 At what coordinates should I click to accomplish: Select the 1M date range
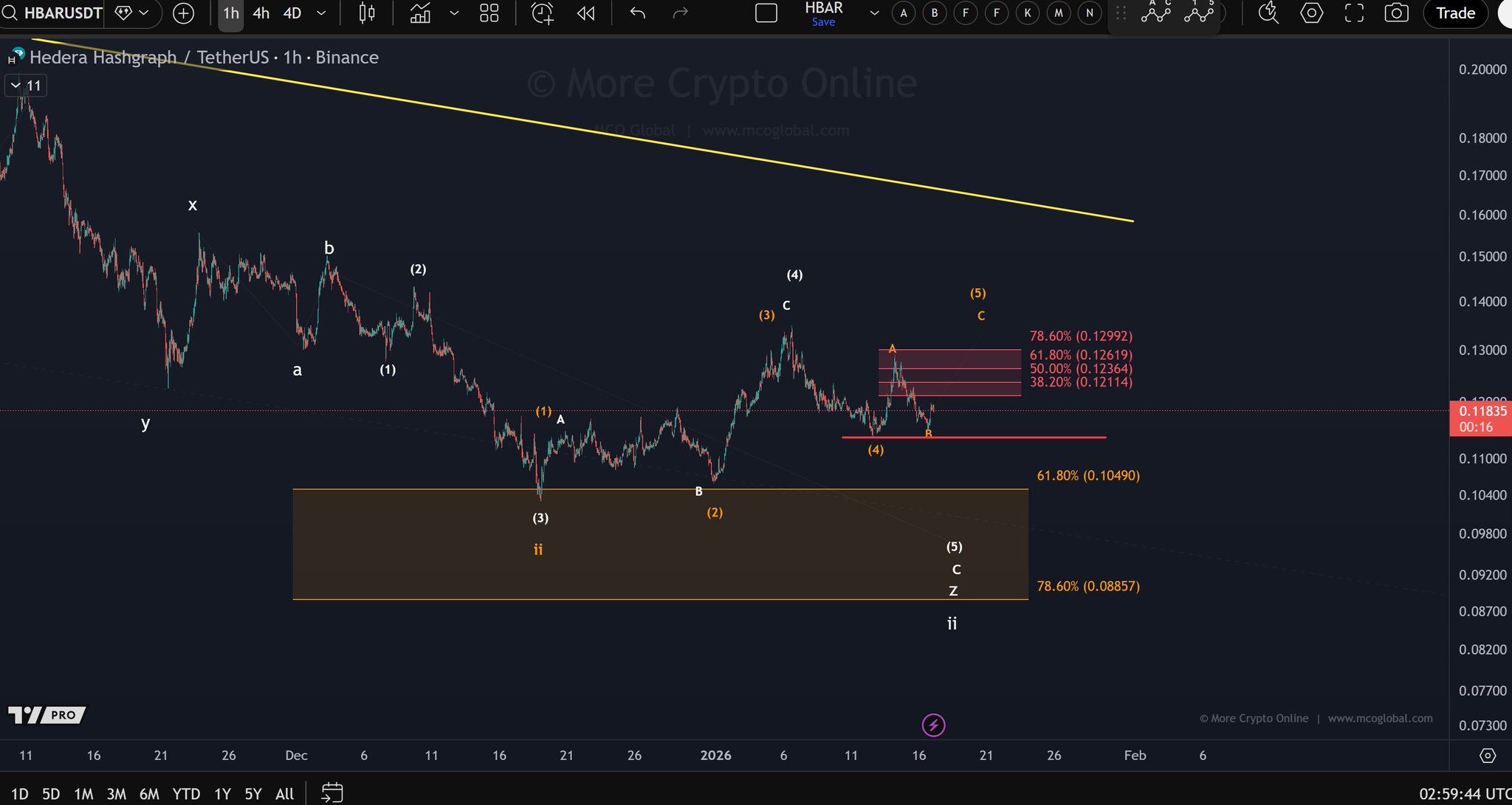click(83, 794)
